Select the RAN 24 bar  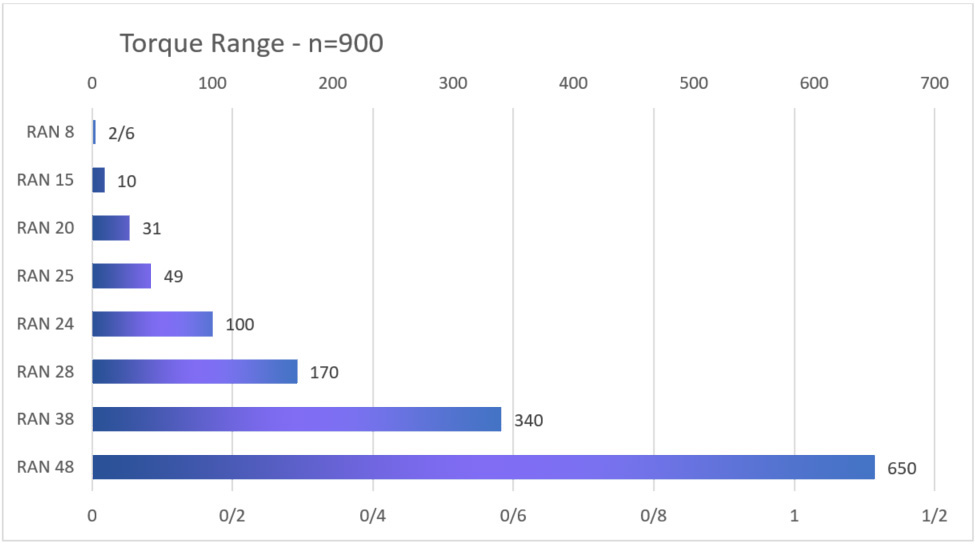click(x=152, y=324)
